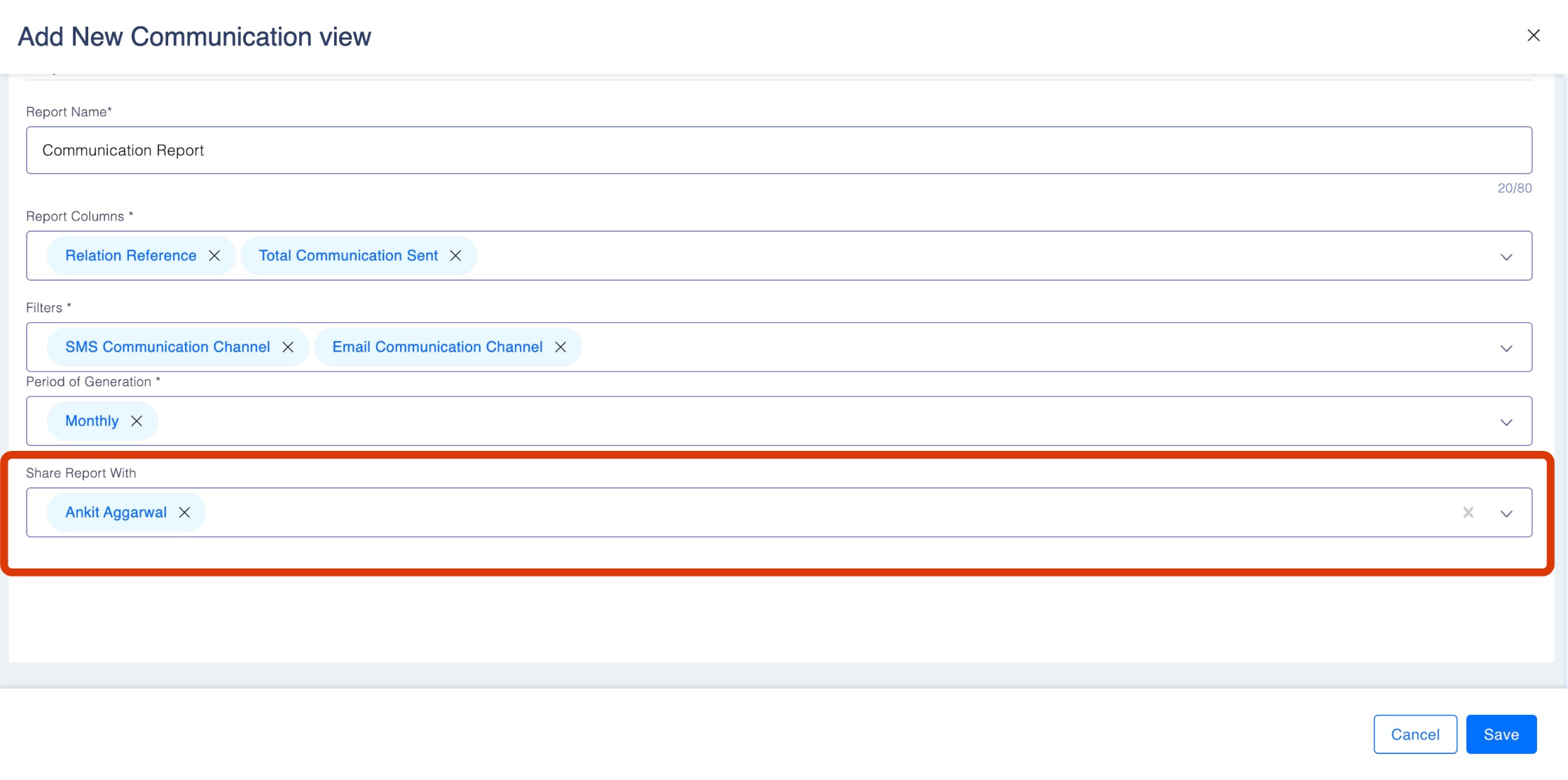
Task: Open Share Report With dropdown
Action: 1506,514
